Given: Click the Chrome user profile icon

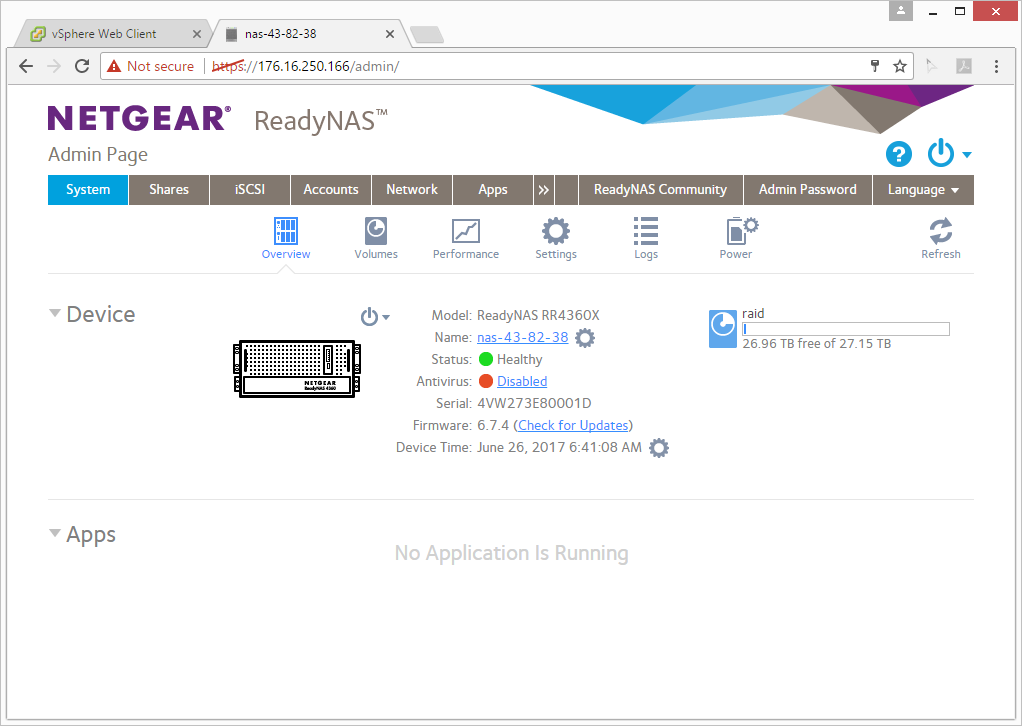Looking at the screenshot, I should coord(901,11).
